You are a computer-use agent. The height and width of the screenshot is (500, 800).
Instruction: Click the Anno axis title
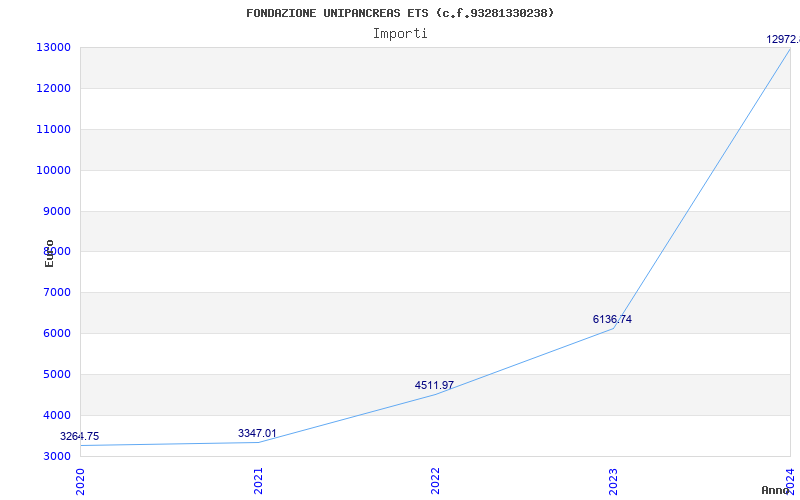coord(776,490)
